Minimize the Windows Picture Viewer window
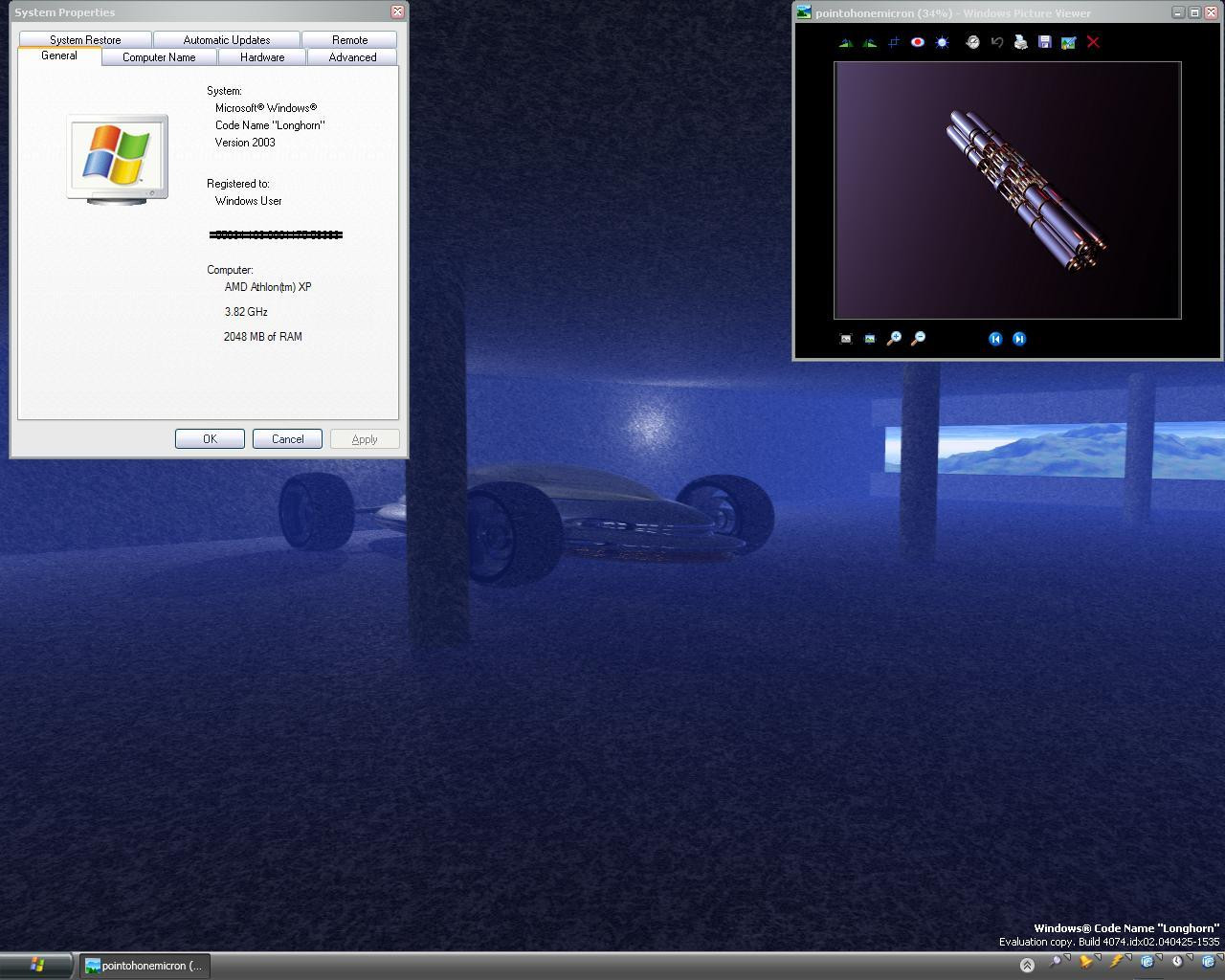1225x980 pixels. [1177, 12]
